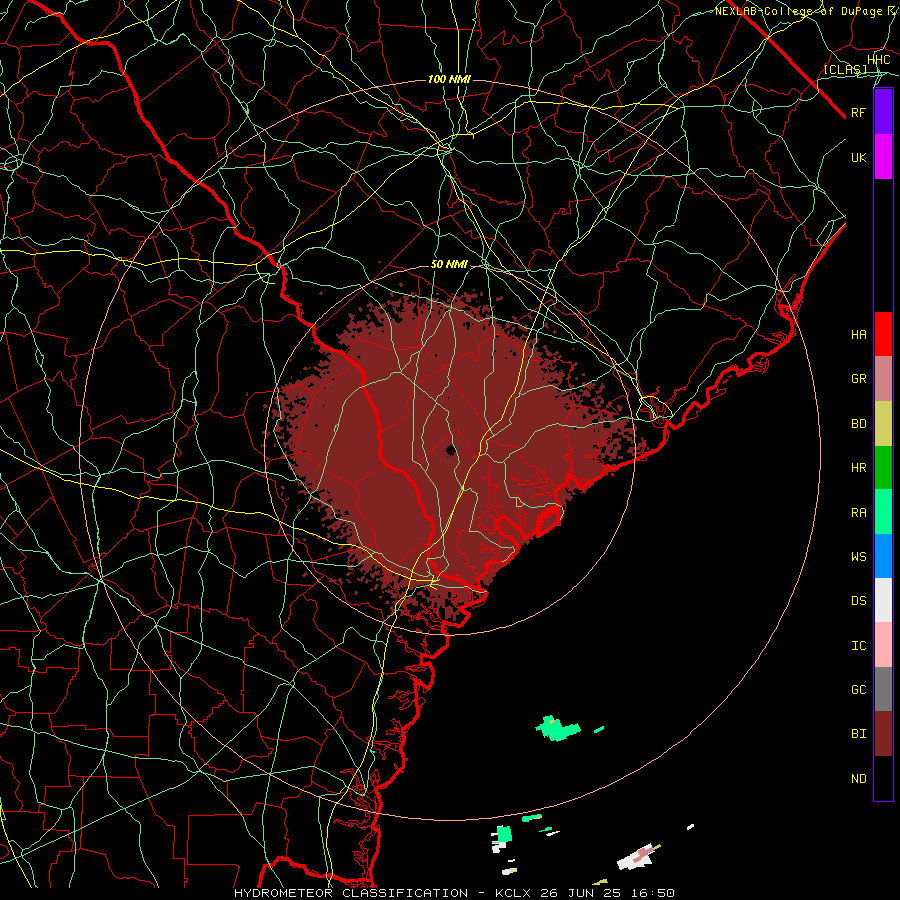This screenshot has width=900, height=900.
Task: Select the IC light pink swatch
Action: tap(883, 645)
